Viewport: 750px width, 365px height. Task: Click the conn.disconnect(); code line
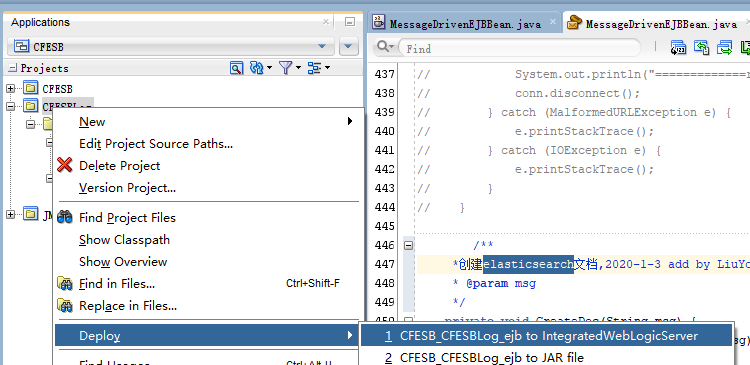[577, 93]
